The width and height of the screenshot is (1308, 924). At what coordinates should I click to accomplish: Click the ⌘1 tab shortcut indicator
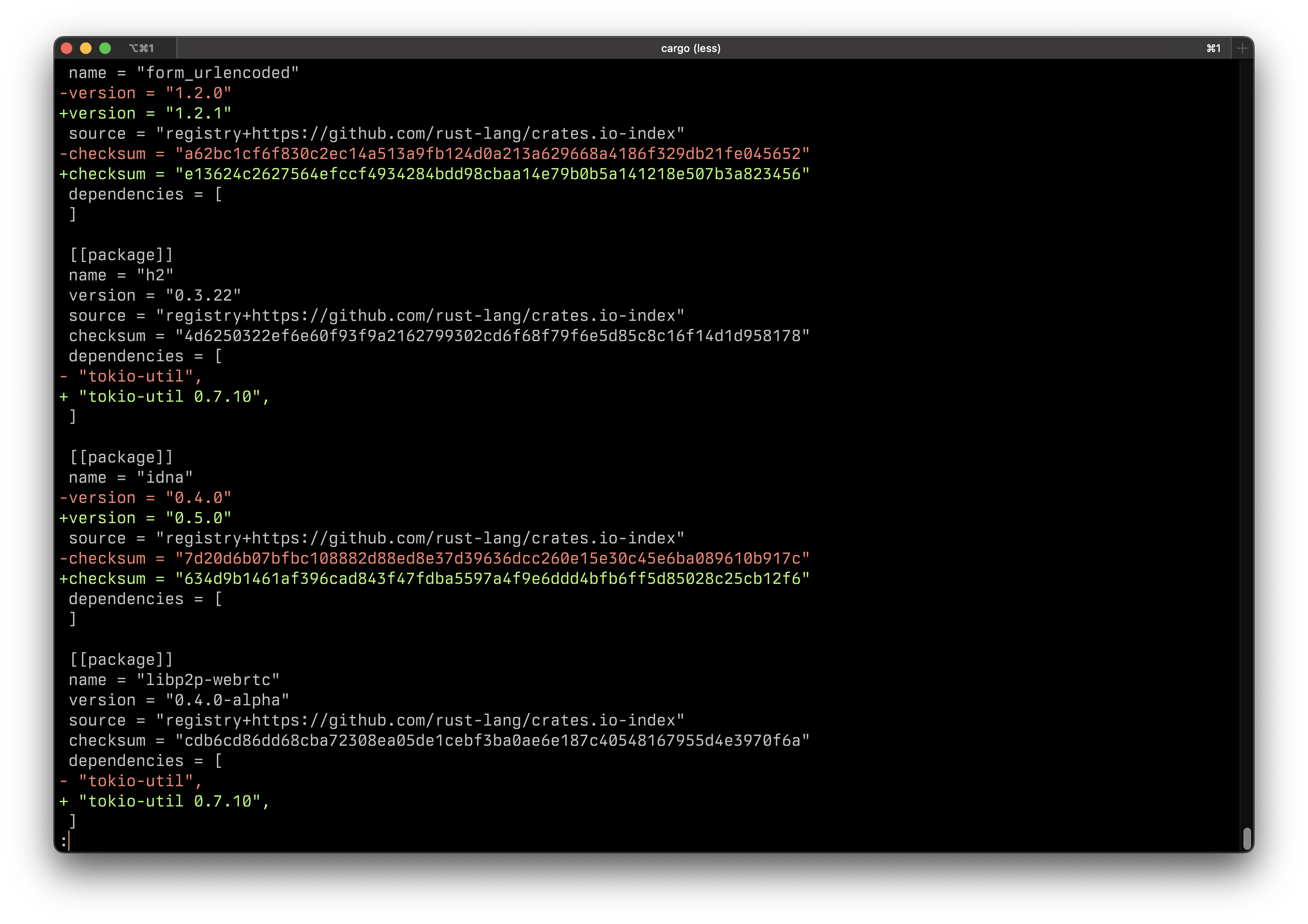pos(1214,48)
